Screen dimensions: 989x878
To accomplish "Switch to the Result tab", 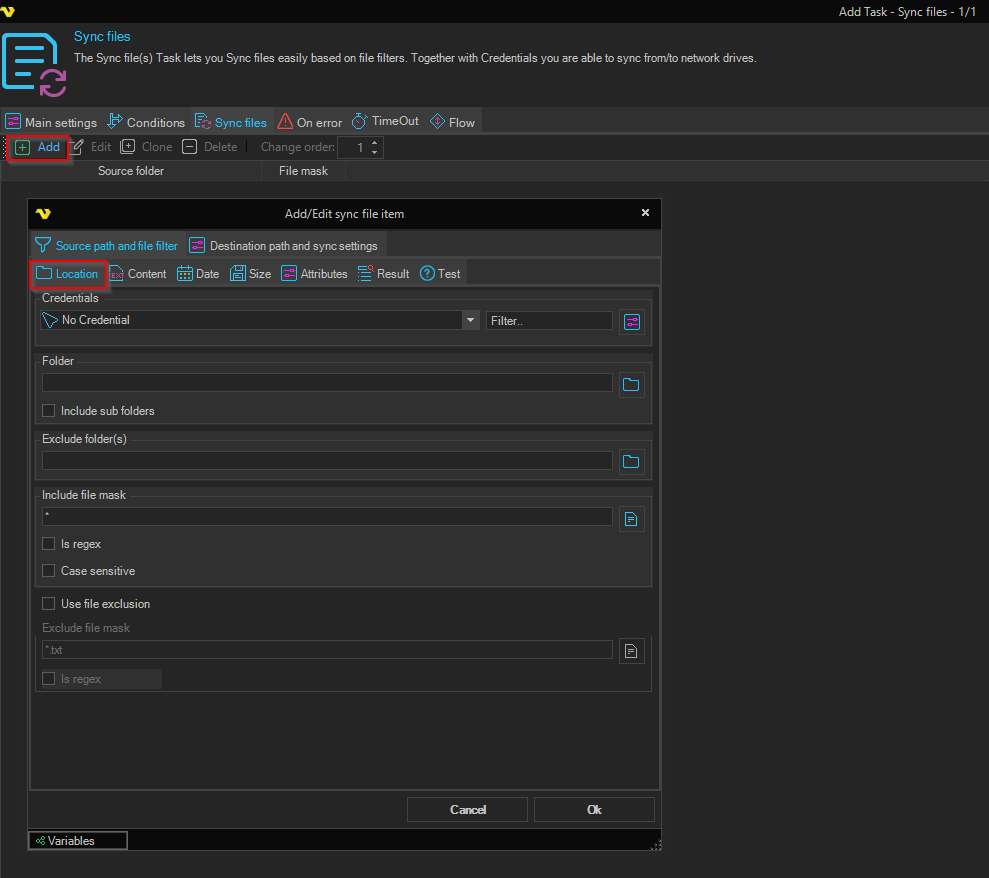I will pos(383,274).
